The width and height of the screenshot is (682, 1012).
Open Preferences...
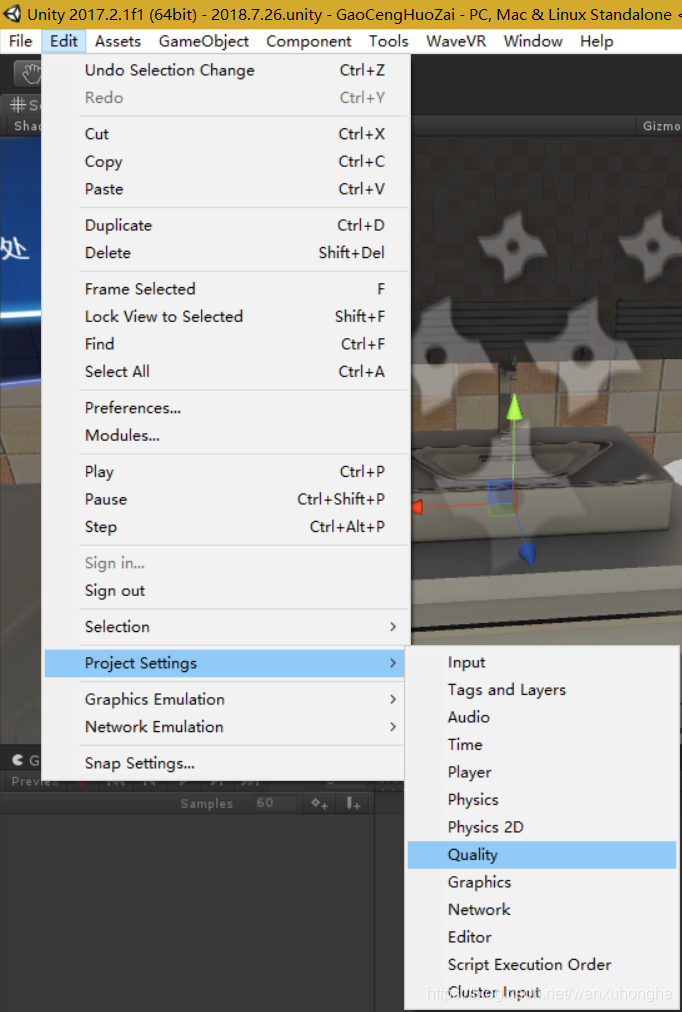(x=225, y=408)
